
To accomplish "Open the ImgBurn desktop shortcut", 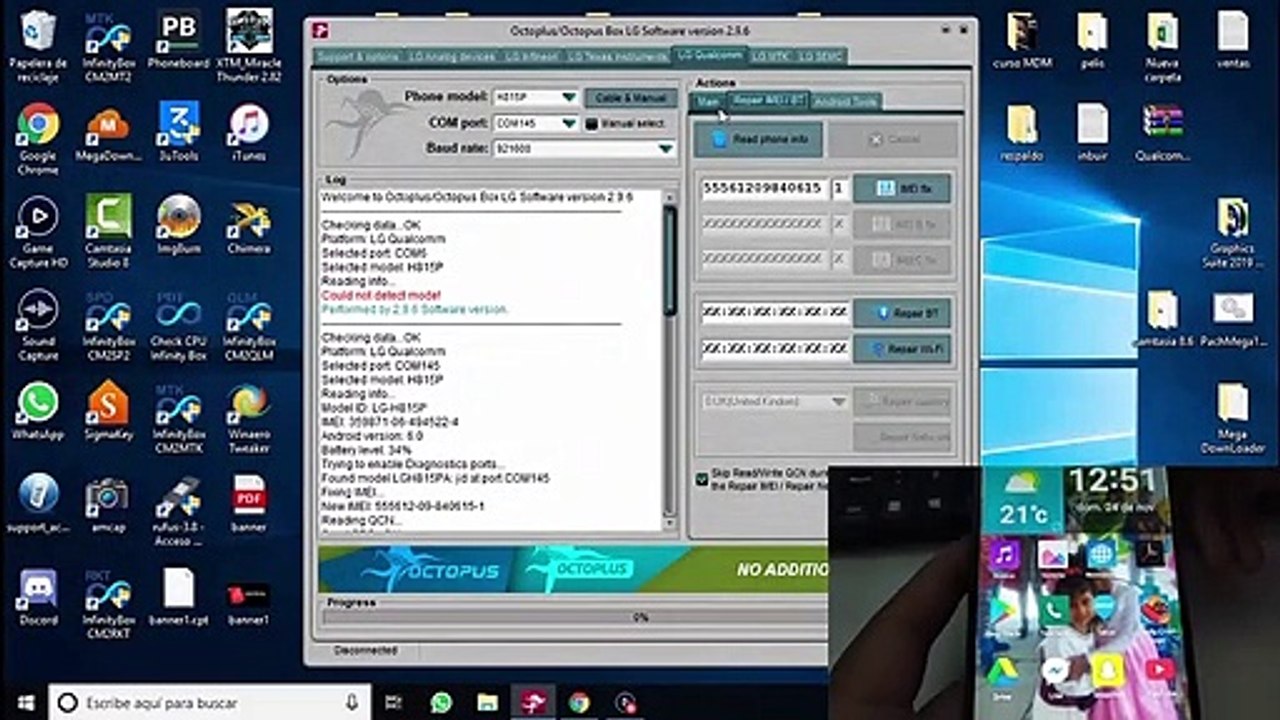I will click(178, 225).
